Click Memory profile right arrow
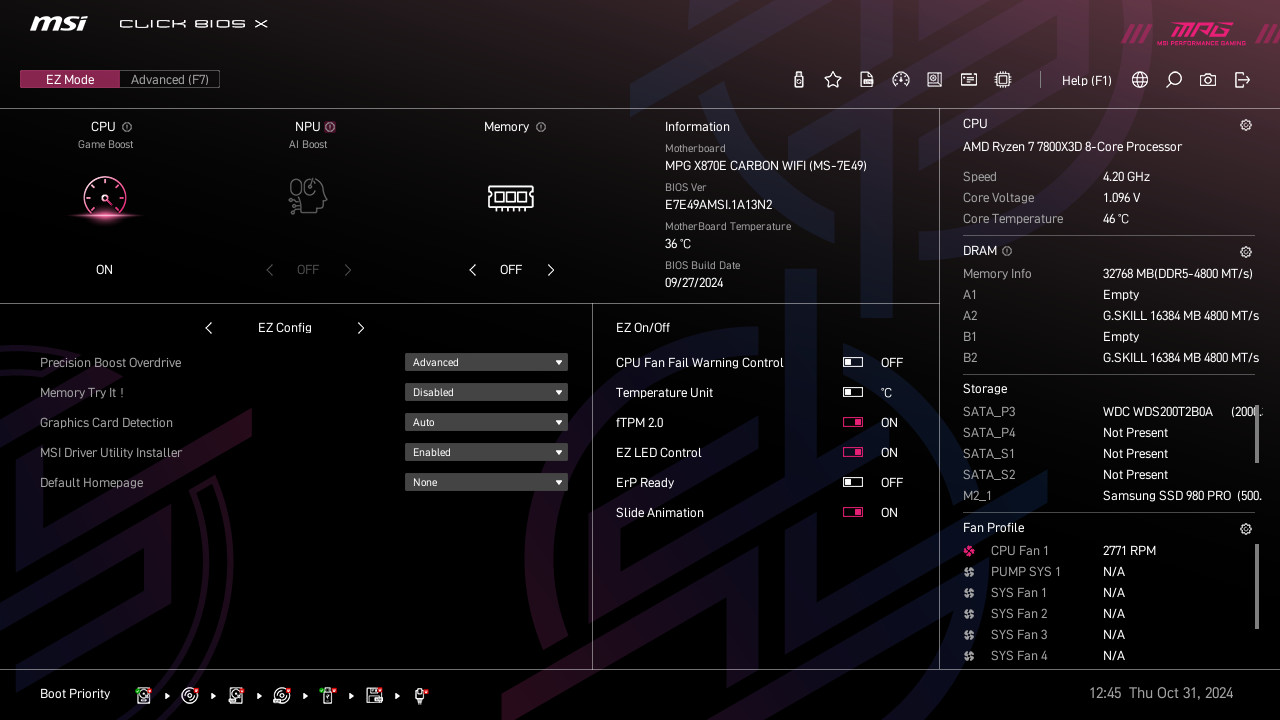The image size is (1280, 720). [x=551, y=270]
